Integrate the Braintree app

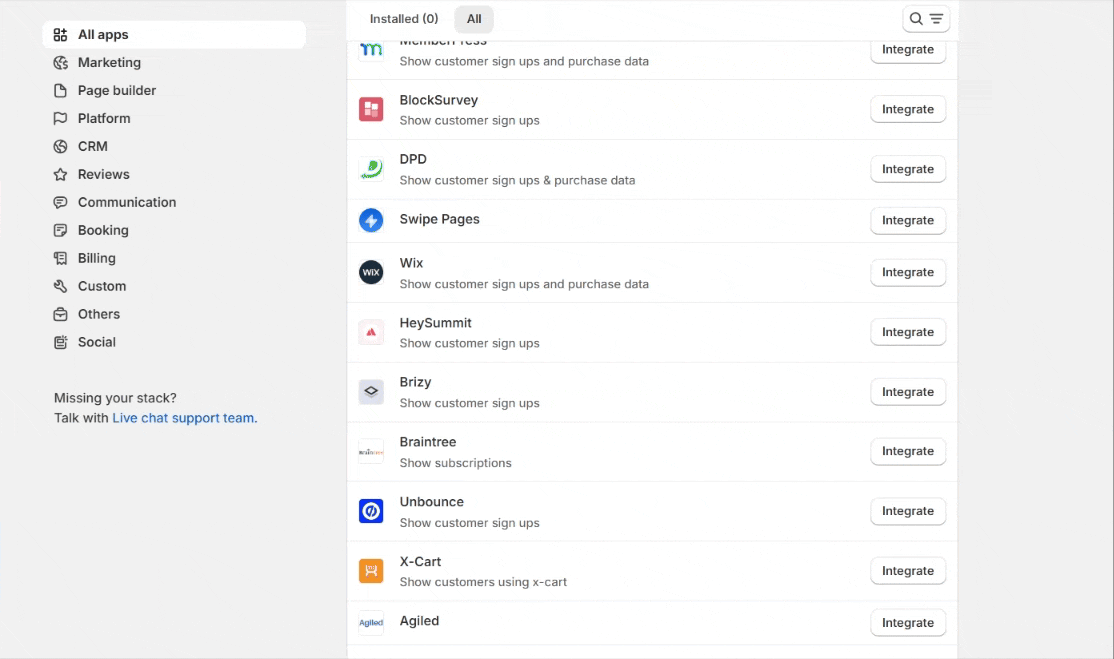(907, 452)
